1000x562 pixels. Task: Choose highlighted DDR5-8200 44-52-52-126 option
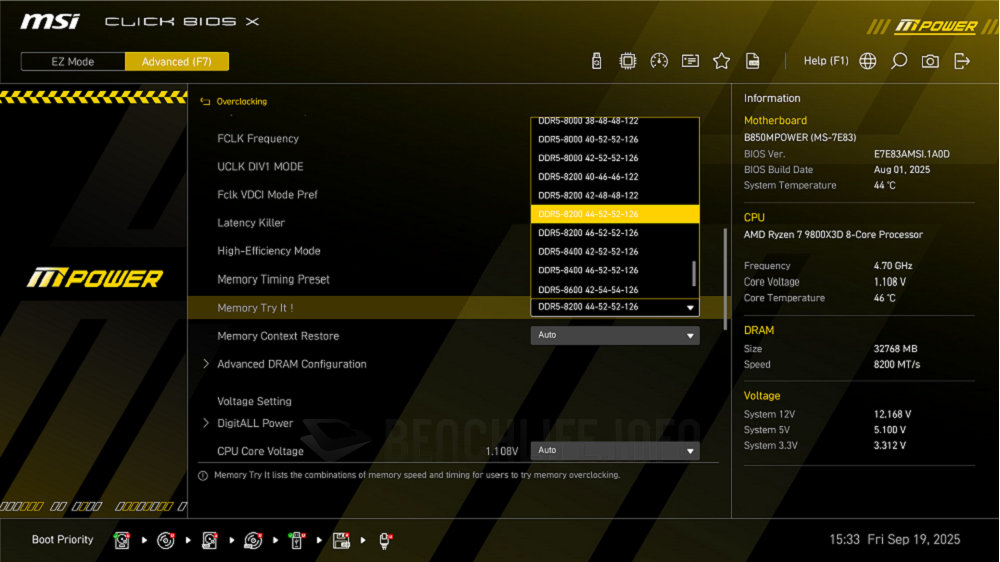coord(615,214)
